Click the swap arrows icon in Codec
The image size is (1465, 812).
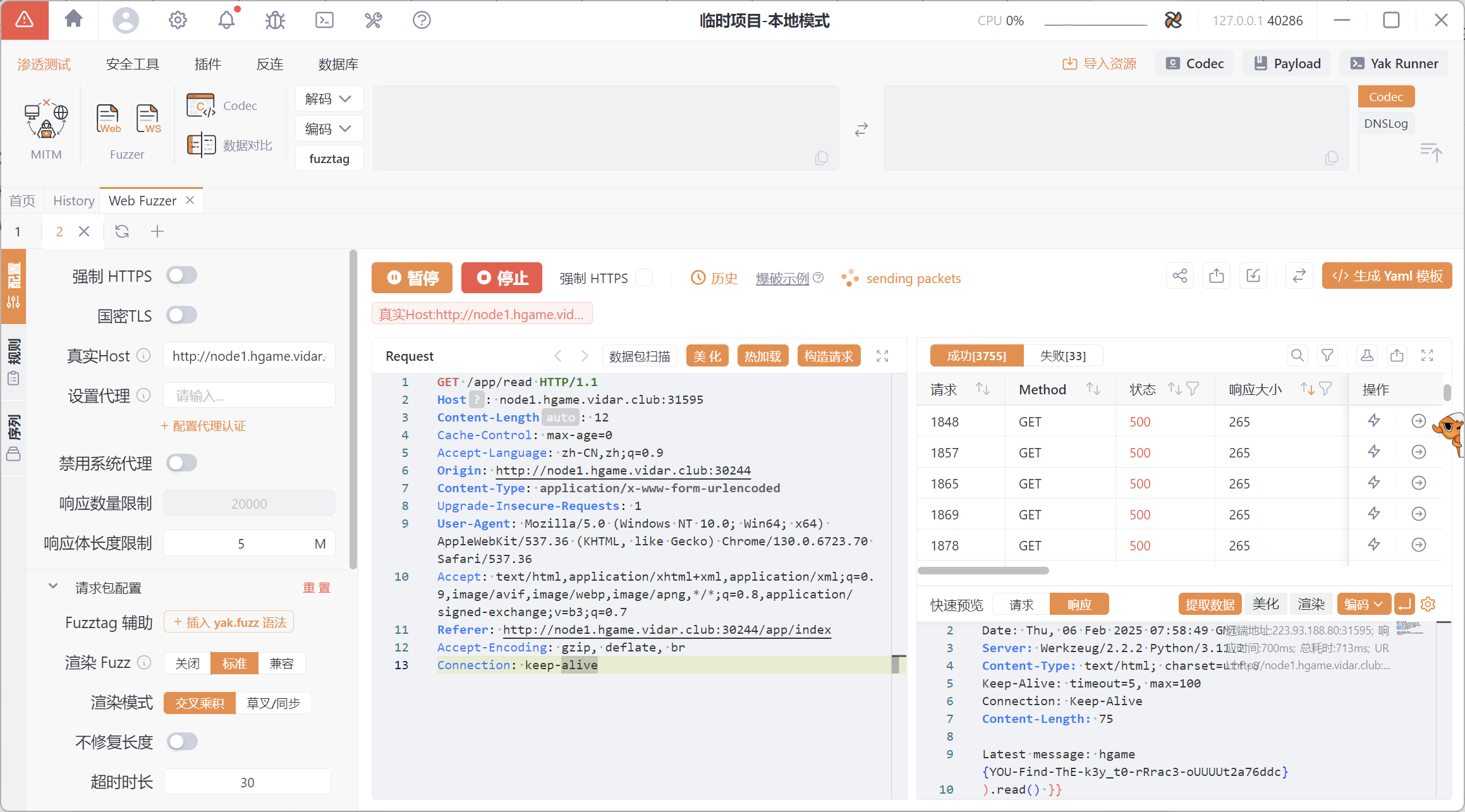click(x=861, y=130)
